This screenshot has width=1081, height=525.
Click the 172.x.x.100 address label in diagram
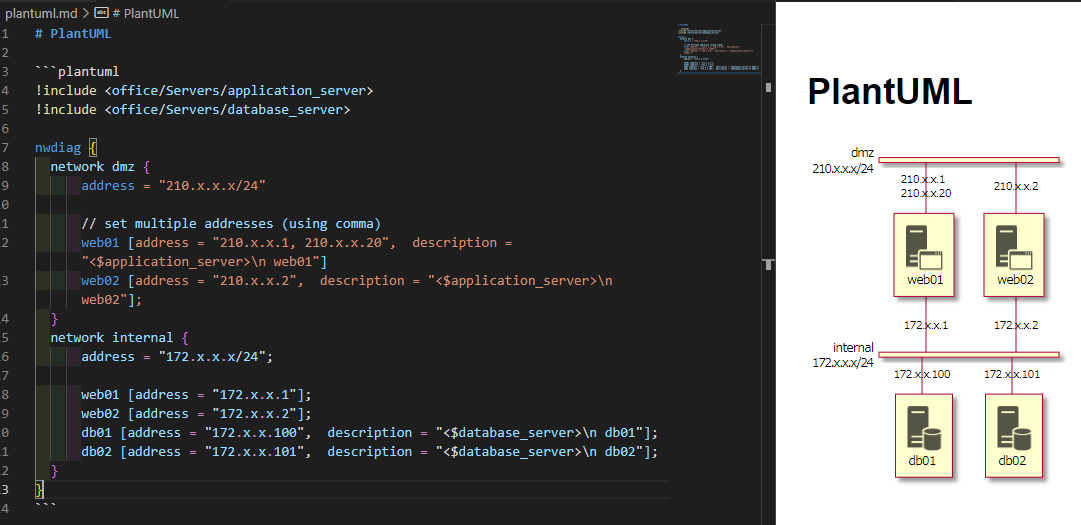[x=922, y=374]
